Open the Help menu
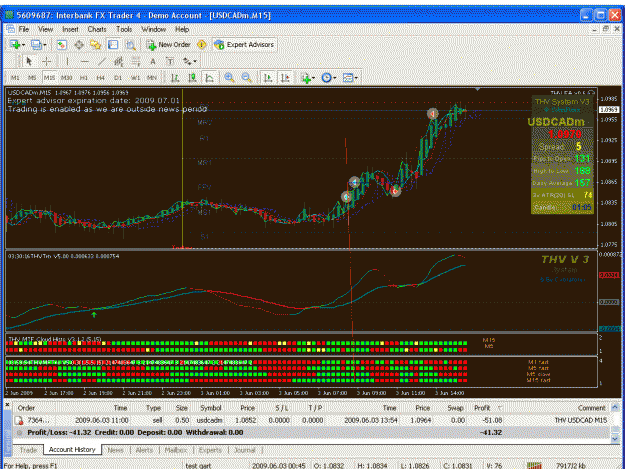Screen dimensions: 625x469 coord(182,29)
